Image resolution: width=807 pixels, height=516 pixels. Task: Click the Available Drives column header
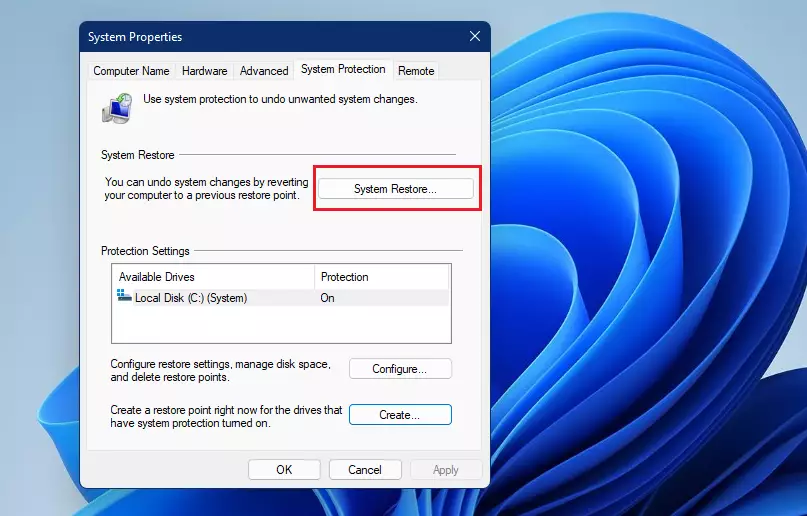pyautogui.click(x=213, y=277)
